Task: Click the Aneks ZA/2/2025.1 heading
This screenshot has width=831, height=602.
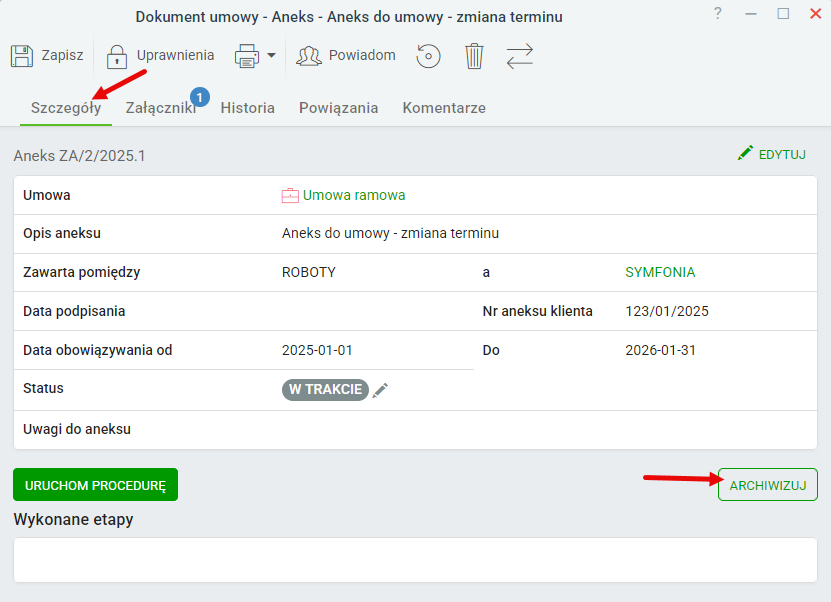Action: tap(79, 156)
